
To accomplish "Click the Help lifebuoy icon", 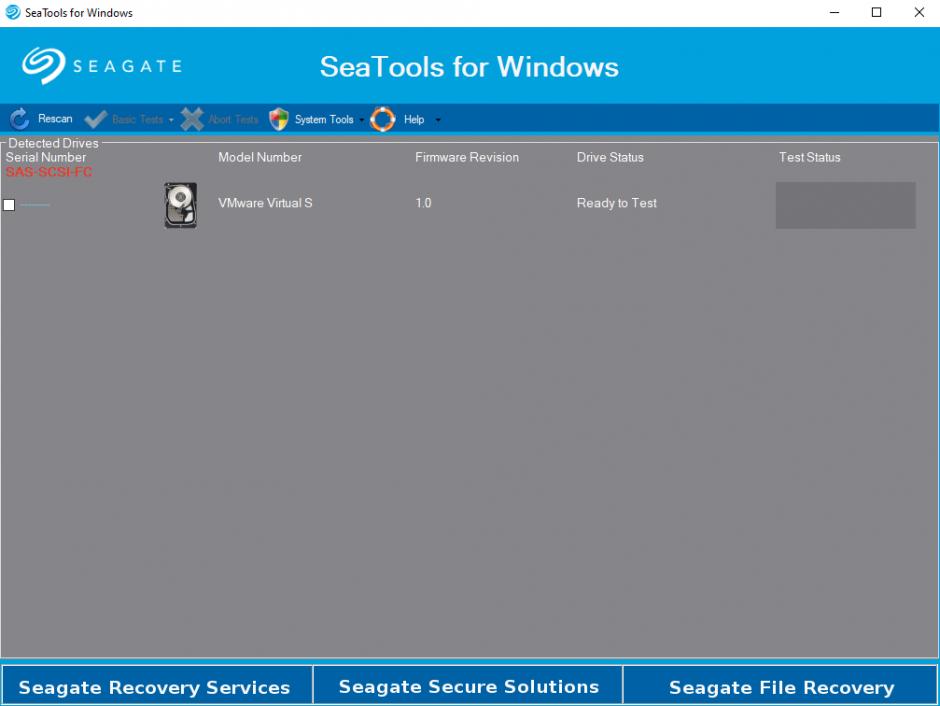I will pyautogui.click(x=382, y=119).
